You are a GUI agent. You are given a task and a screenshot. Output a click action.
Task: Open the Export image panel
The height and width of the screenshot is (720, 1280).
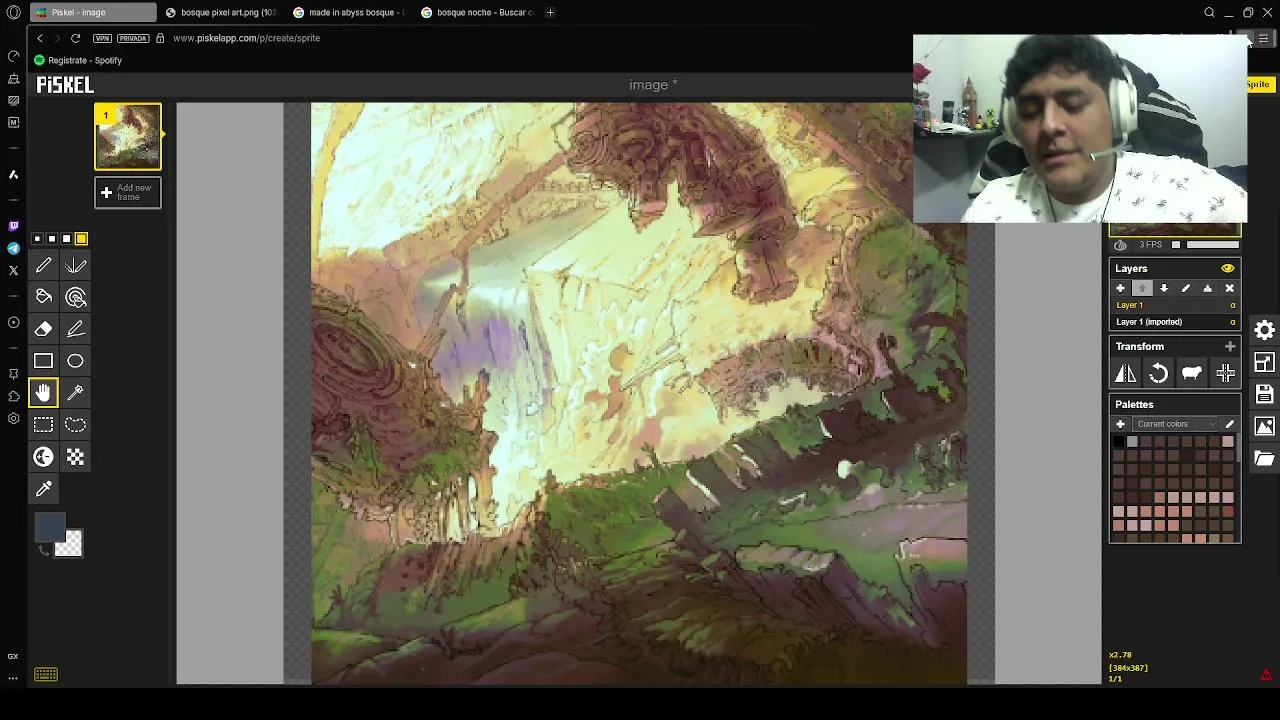click(1265, 426)
